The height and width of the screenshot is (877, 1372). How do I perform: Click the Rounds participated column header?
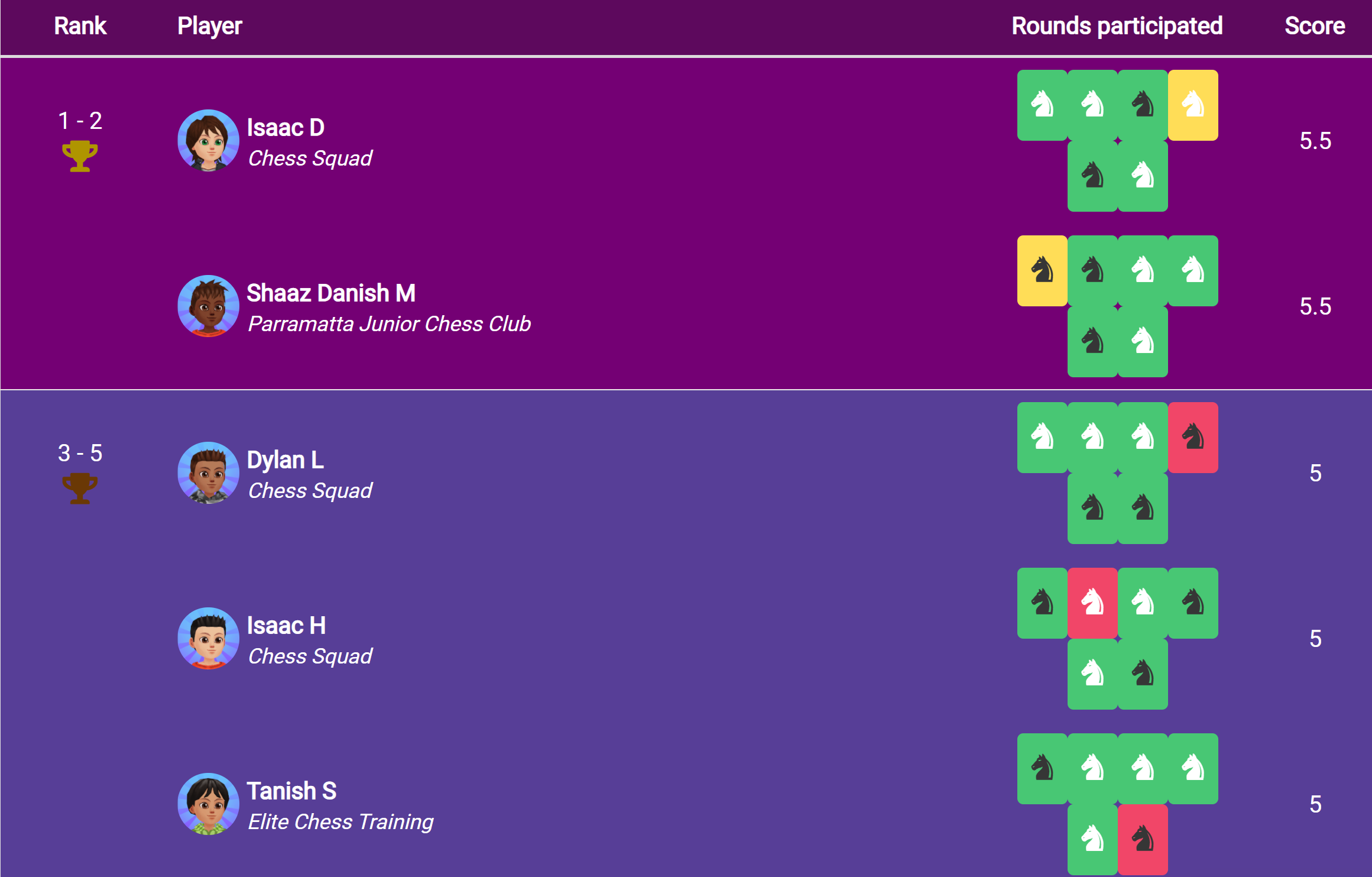click(x=1117, y=26)
